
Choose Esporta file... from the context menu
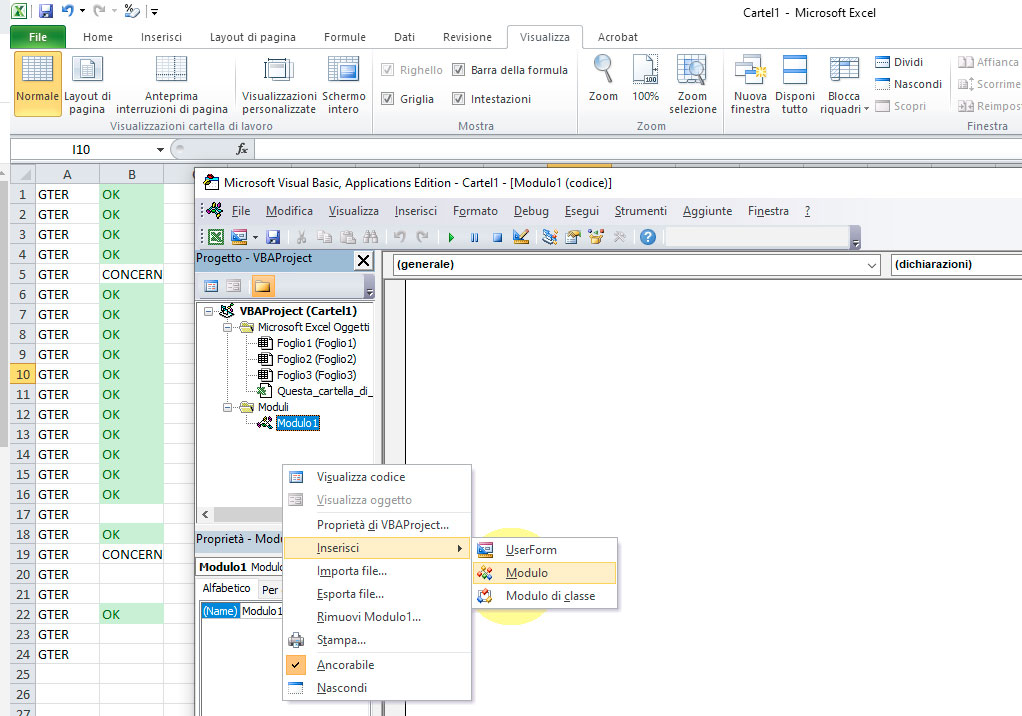click(x=377, y=594)
